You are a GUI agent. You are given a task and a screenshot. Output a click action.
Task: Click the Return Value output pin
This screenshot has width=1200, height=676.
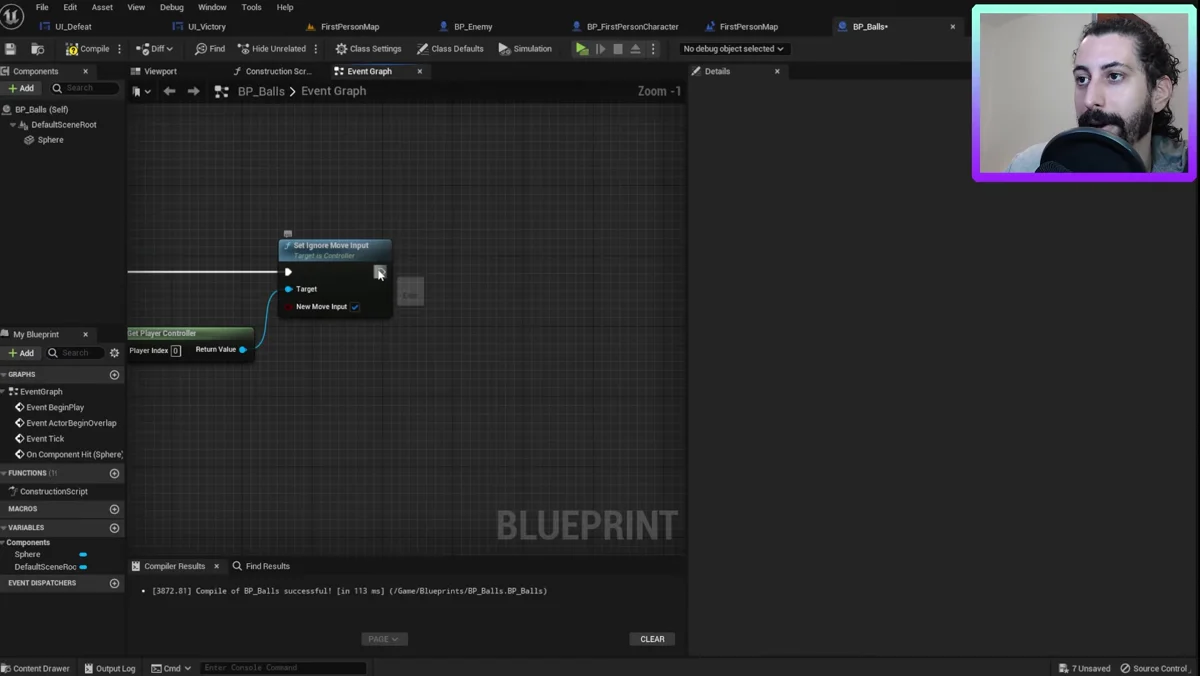click(243, 350)
